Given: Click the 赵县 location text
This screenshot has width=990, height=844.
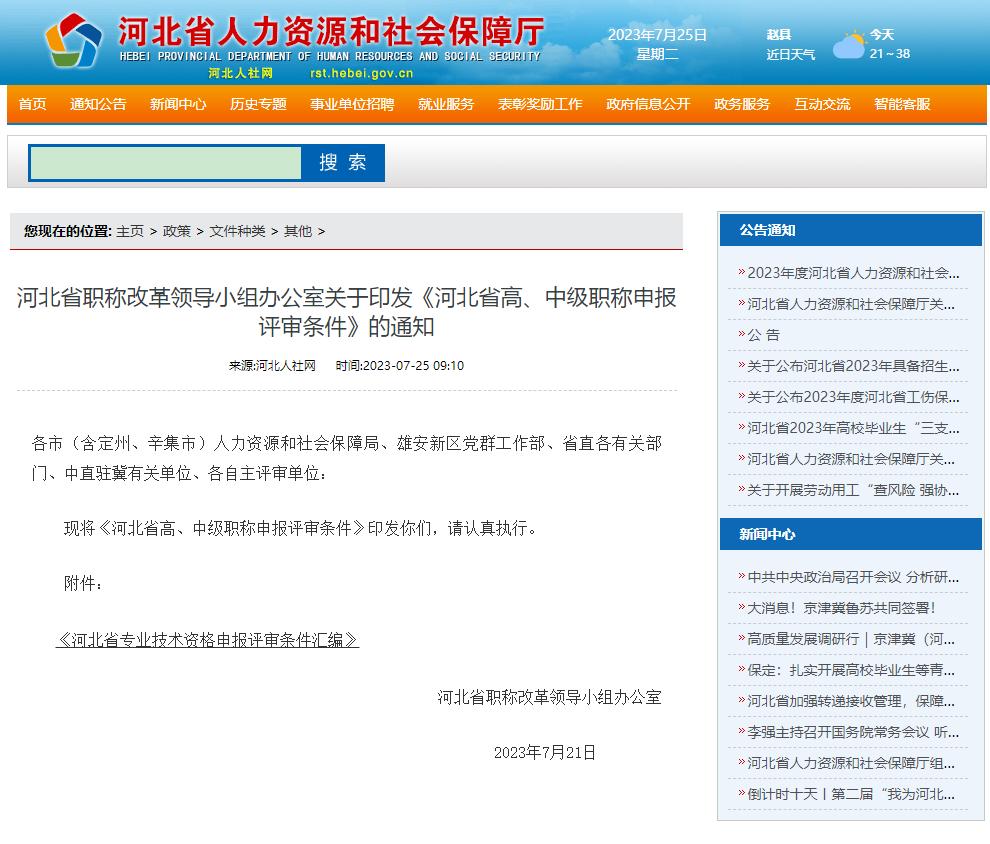Looking at the screenshot, I should pos(778,35).
